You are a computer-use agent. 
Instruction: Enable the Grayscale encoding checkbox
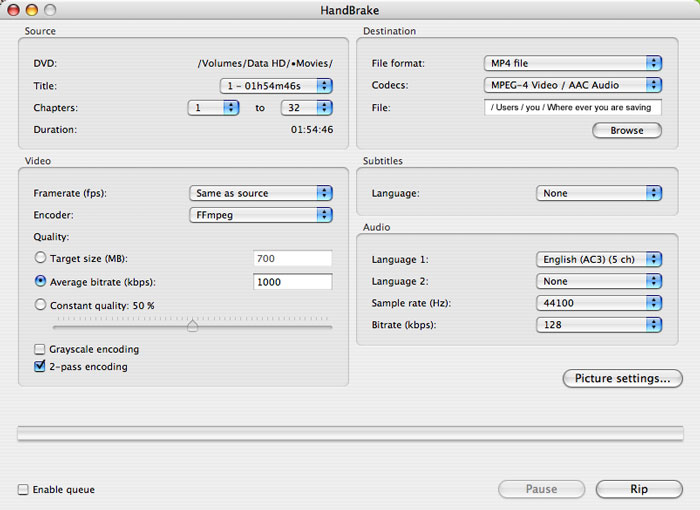tap(40, 349)
